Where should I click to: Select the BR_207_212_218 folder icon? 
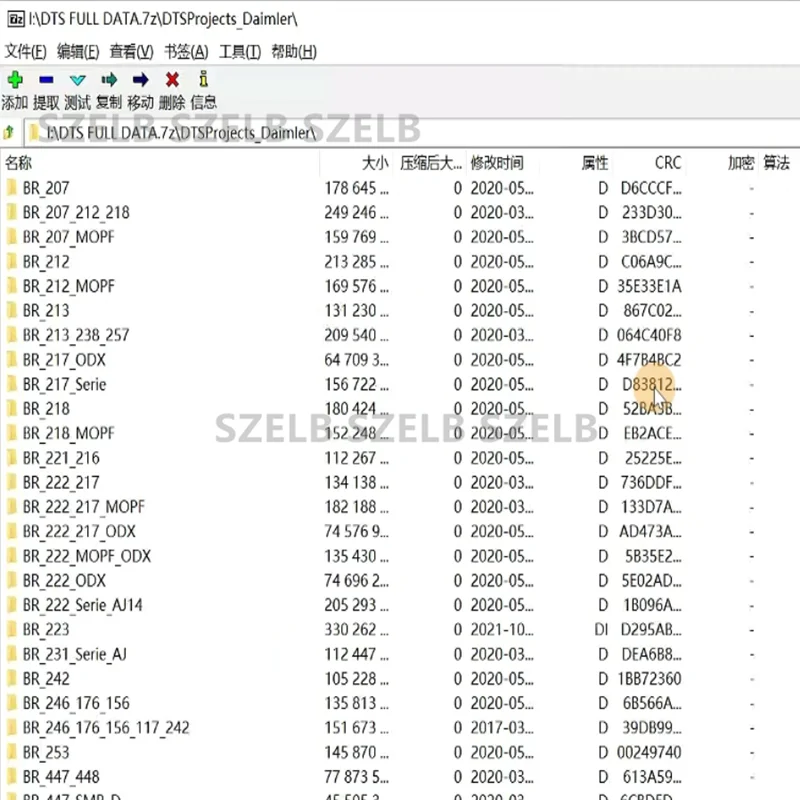11,213
